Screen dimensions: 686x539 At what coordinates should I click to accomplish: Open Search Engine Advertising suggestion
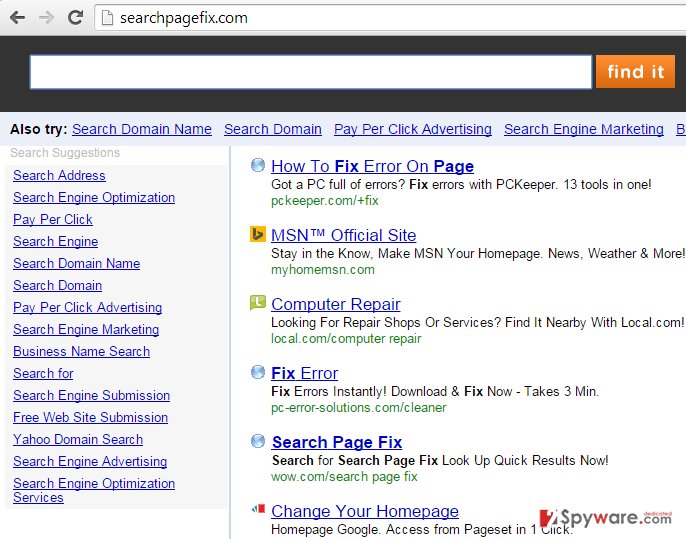pyautogui.click(x=90, y=461)
